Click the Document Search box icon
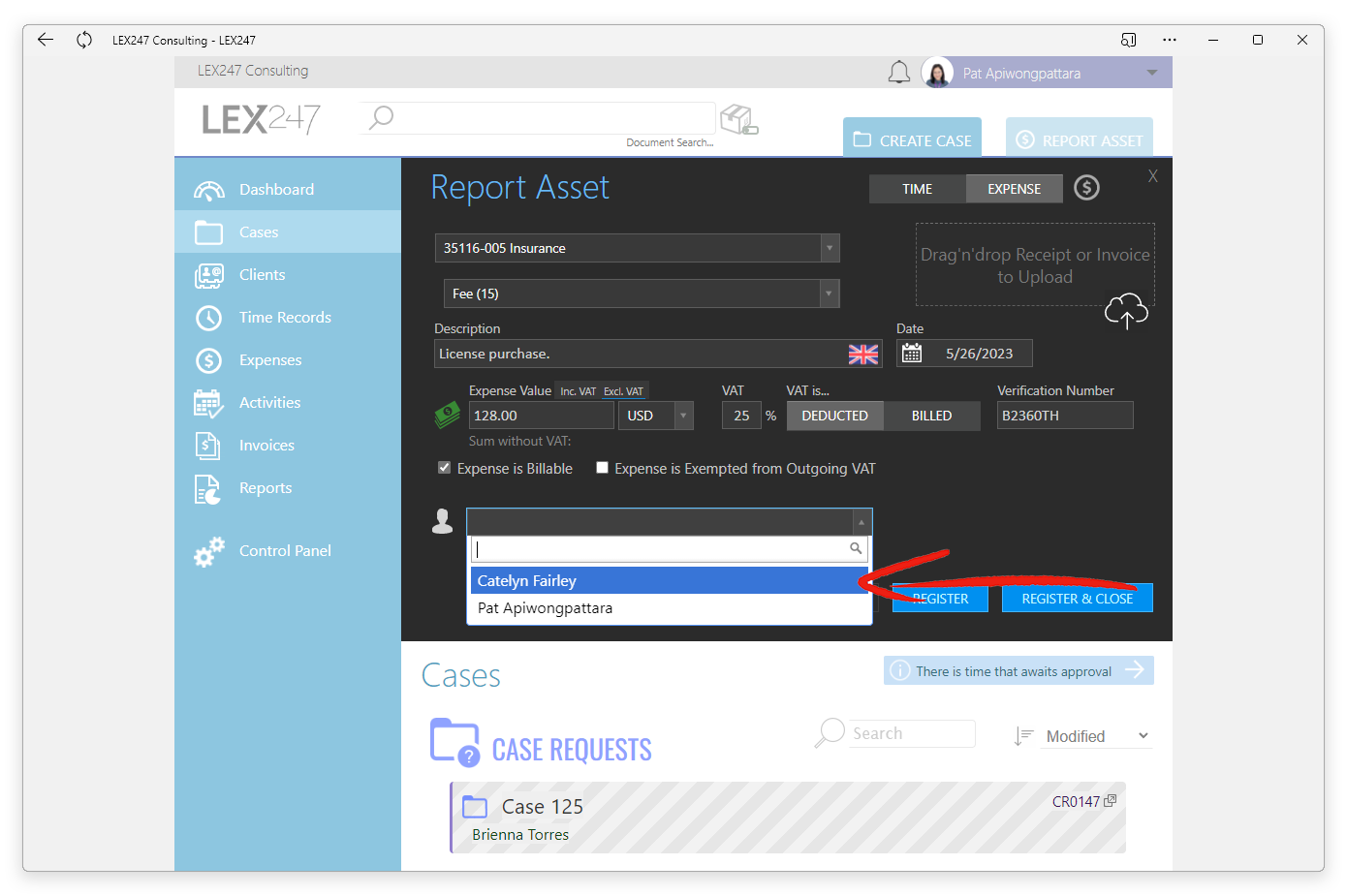Image resolution: width=1347 pixels, height=896 pixels. coord(739,119)
